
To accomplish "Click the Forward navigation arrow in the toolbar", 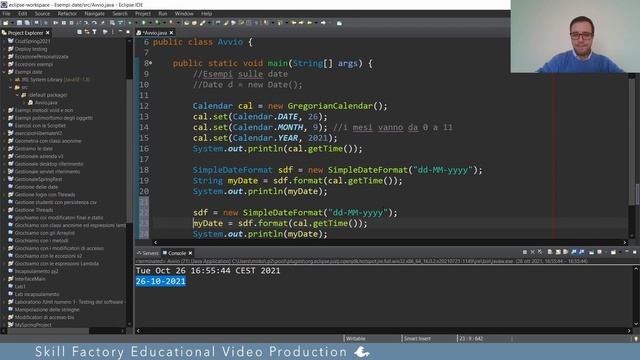I will 323,23.
